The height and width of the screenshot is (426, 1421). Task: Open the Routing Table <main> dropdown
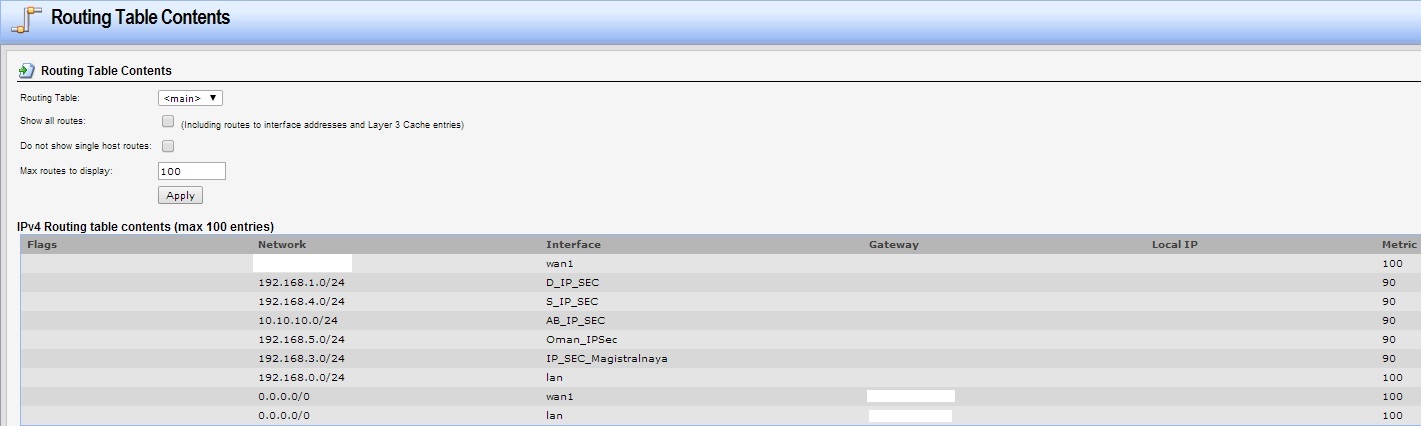click(190, 98)
